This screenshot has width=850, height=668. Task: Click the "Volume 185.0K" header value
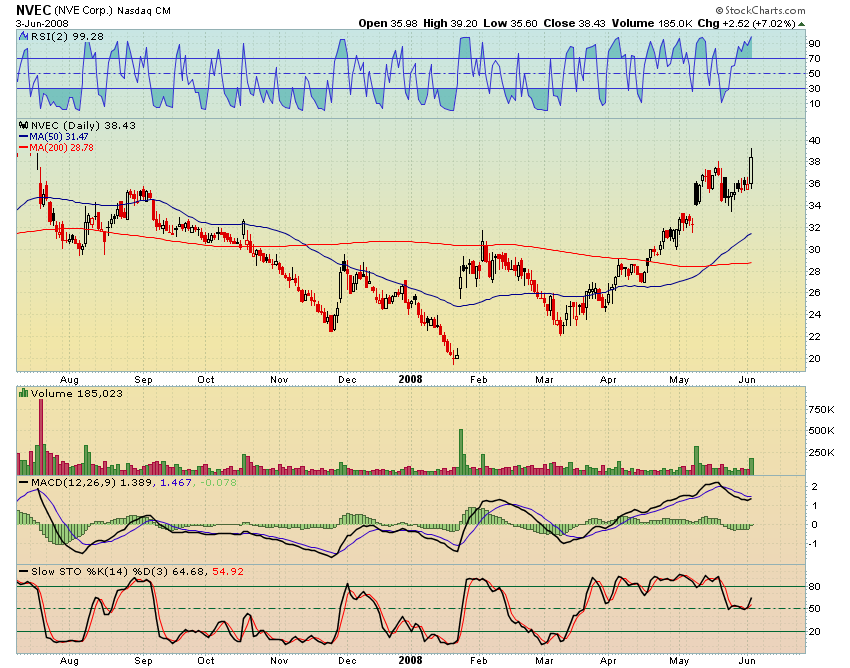(652, 23)
